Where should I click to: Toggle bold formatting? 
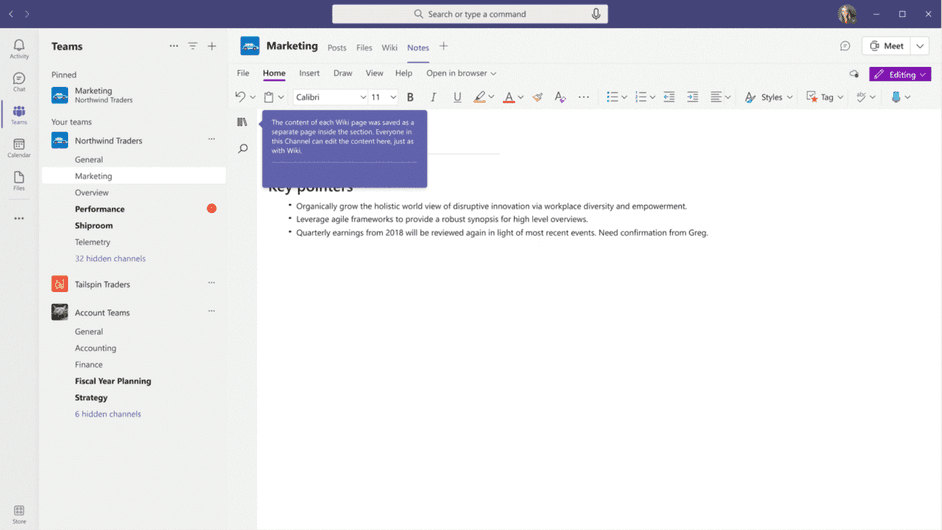(410, 97)
